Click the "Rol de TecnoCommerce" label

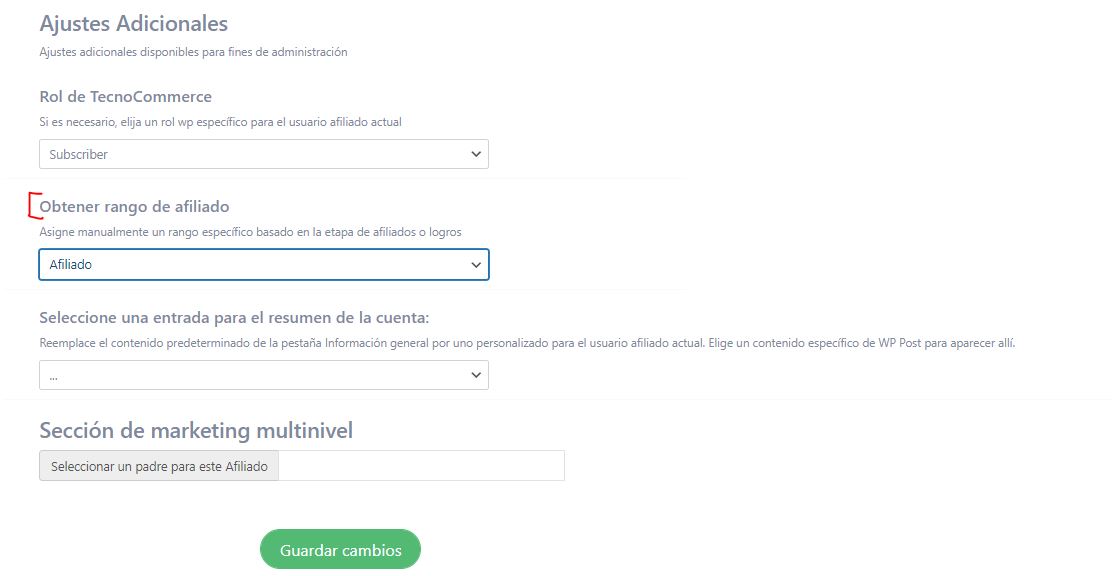124,96
